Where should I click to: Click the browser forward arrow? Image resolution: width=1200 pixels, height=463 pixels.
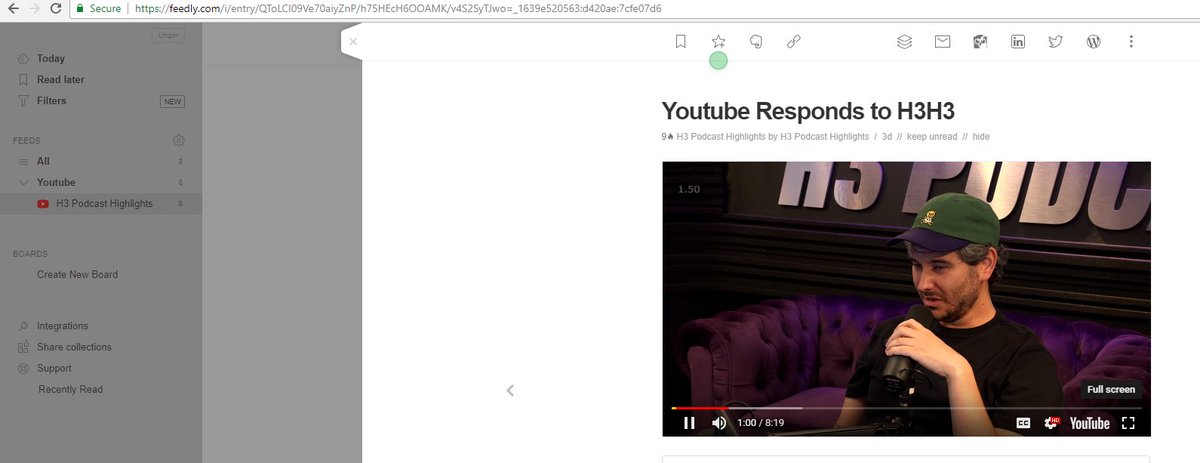pyautogui.click(x=35, y=8)
